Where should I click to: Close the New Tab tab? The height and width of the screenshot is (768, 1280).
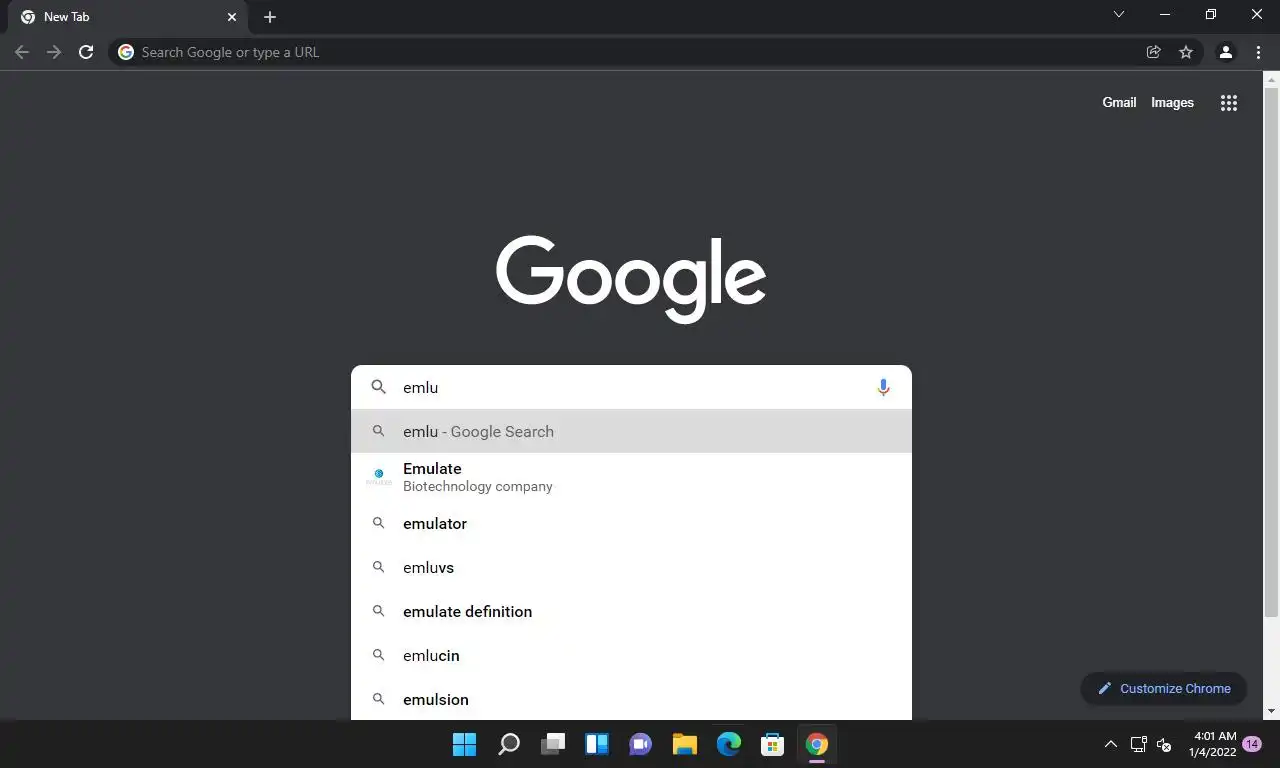pyautogui.click(x=232, y=17)
